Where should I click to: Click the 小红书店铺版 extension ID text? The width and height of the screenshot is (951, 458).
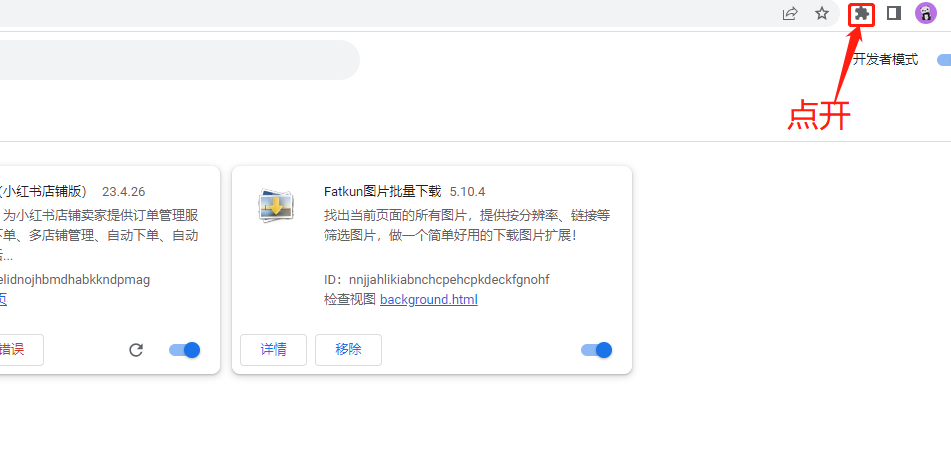pyautogui.click(x=74, y=280)
